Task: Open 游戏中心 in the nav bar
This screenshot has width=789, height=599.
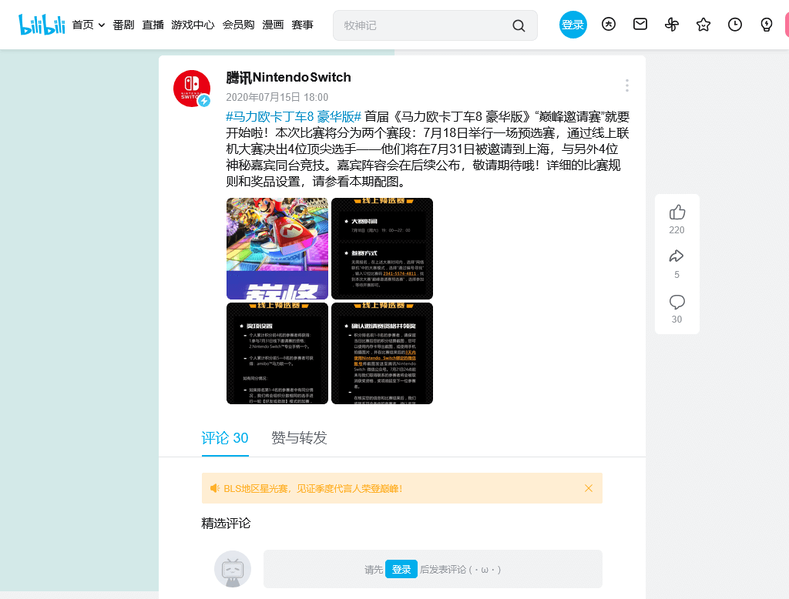Action: pos(193,25)
